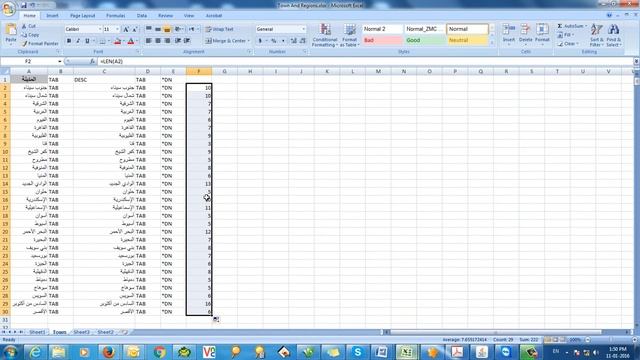Toggle Middle Align

tap(158, 29)
